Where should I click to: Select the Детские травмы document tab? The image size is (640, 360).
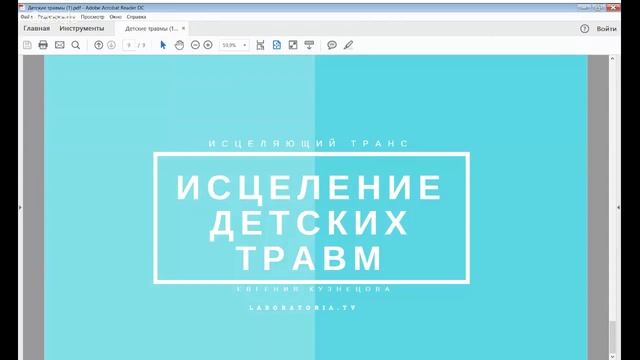pos(151,29)
